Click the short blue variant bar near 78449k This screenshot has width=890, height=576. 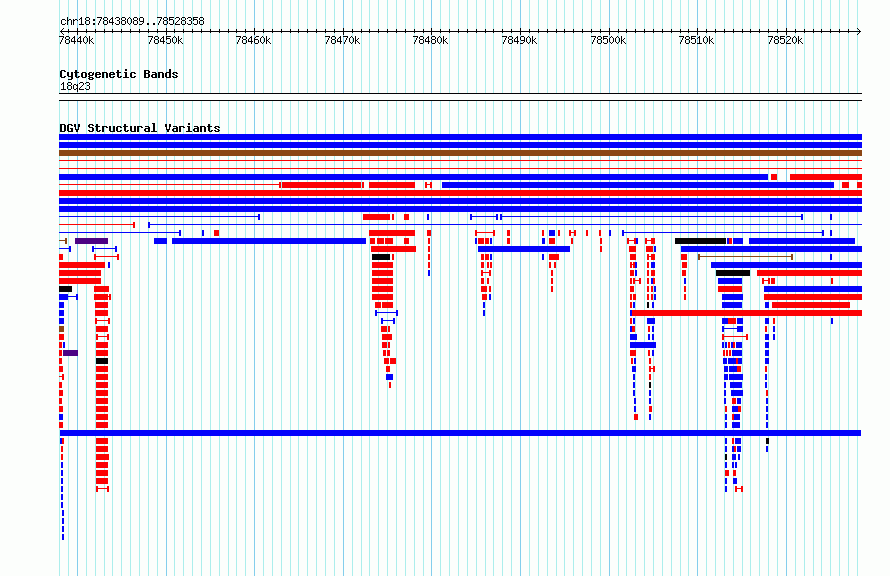click(x=161, y=241)
